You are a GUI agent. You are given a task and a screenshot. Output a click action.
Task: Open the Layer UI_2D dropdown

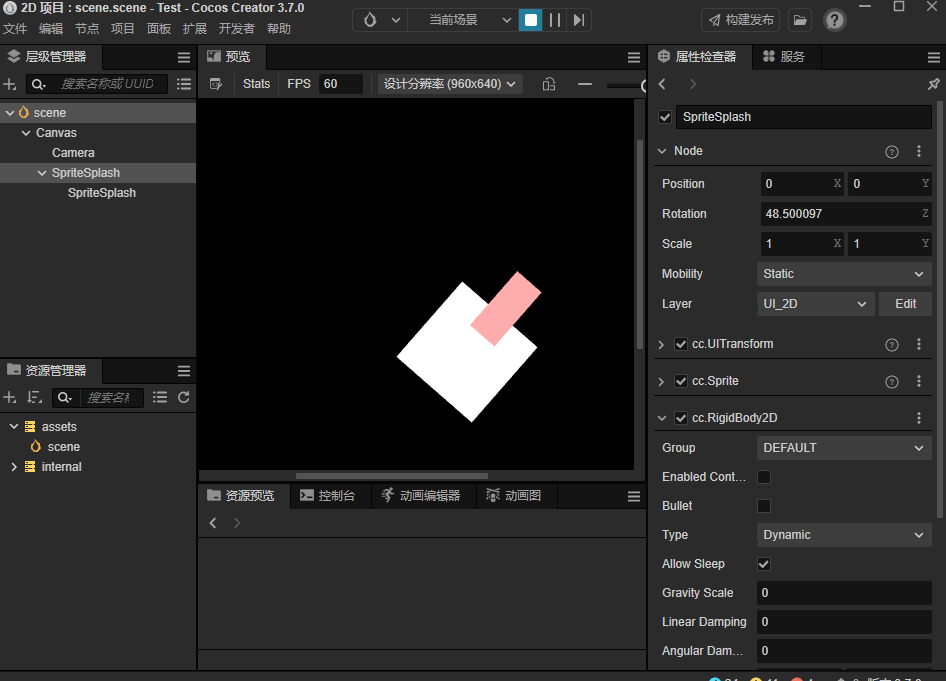(814, 304)
